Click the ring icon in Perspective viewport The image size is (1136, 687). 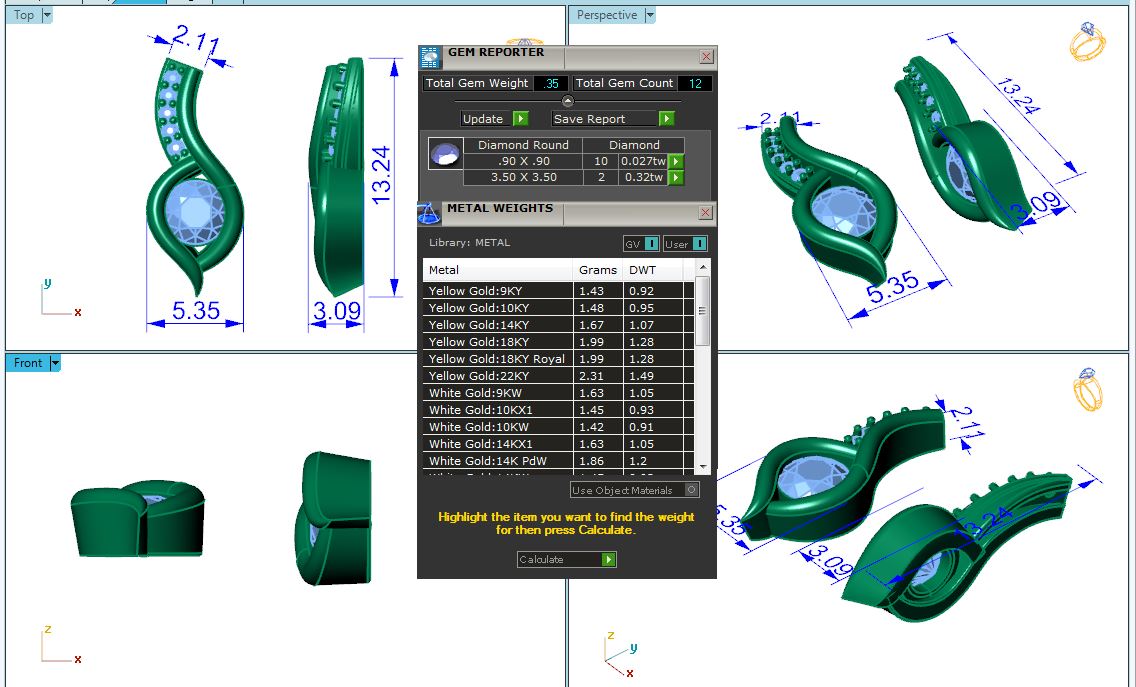coord(1088,42)
